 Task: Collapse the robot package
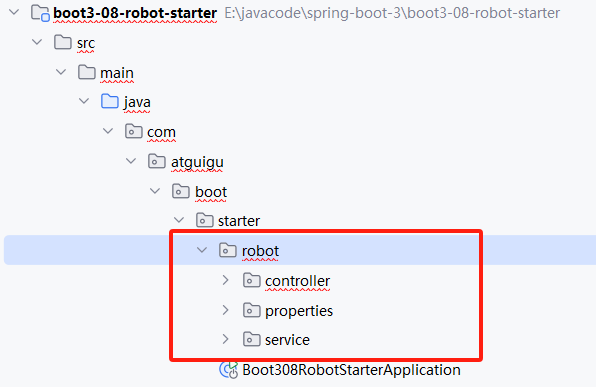click(202, 250)
